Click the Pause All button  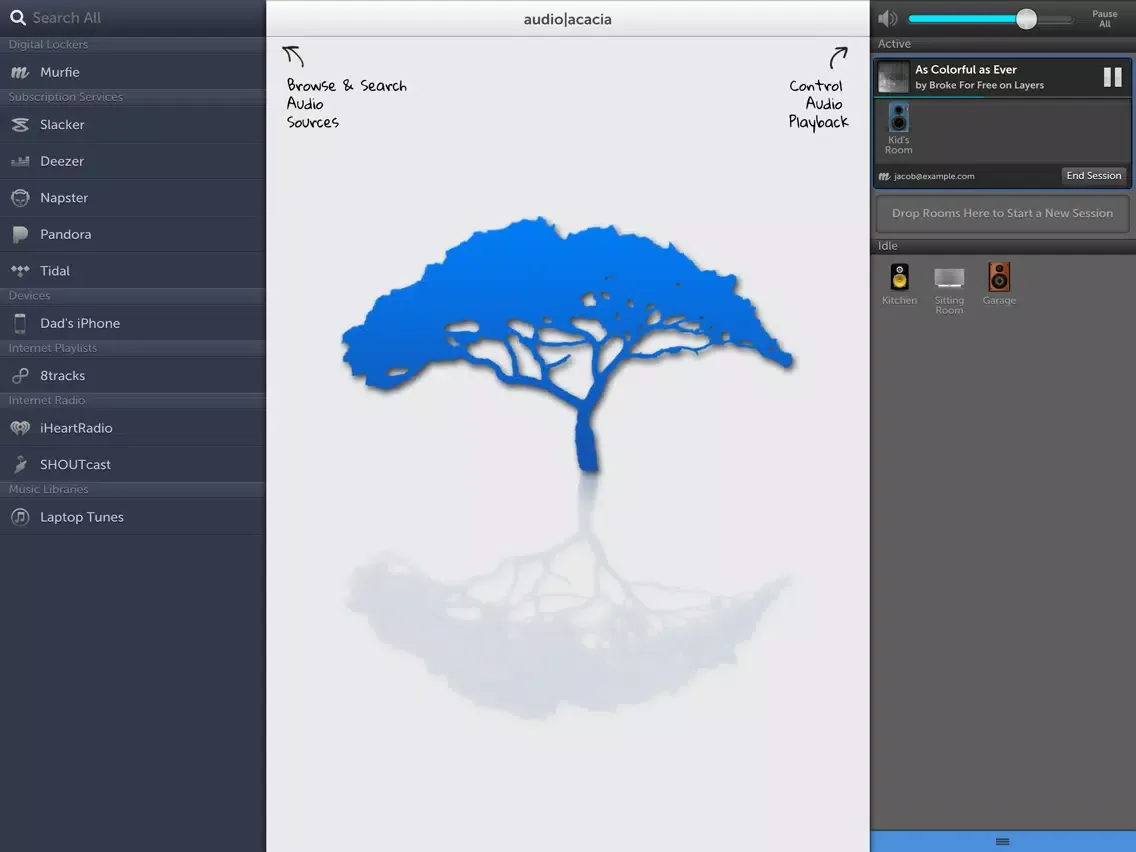tap(1104, 19)
